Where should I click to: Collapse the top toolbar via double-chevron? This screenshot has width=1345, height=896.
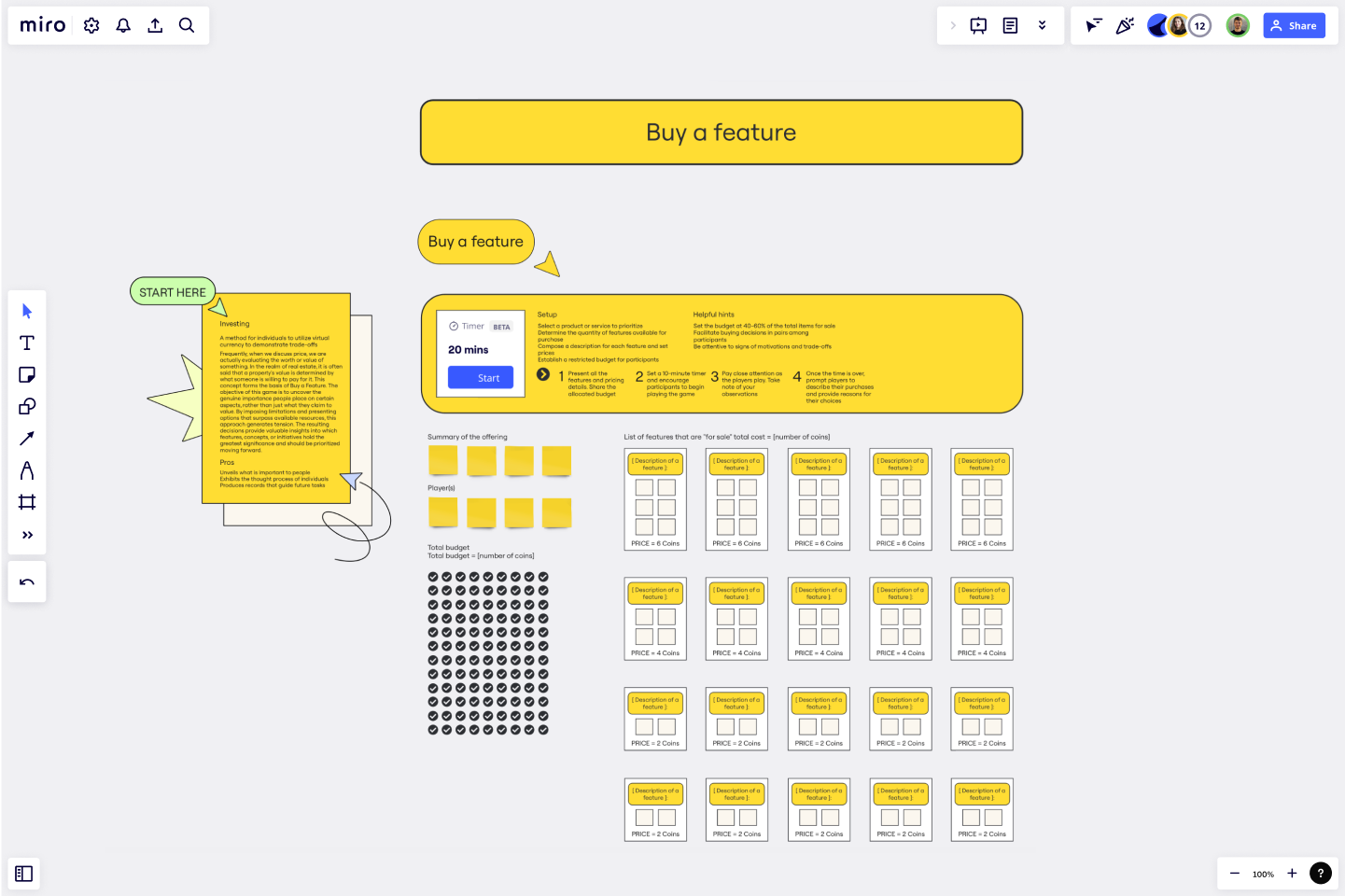pos(1043,25)
